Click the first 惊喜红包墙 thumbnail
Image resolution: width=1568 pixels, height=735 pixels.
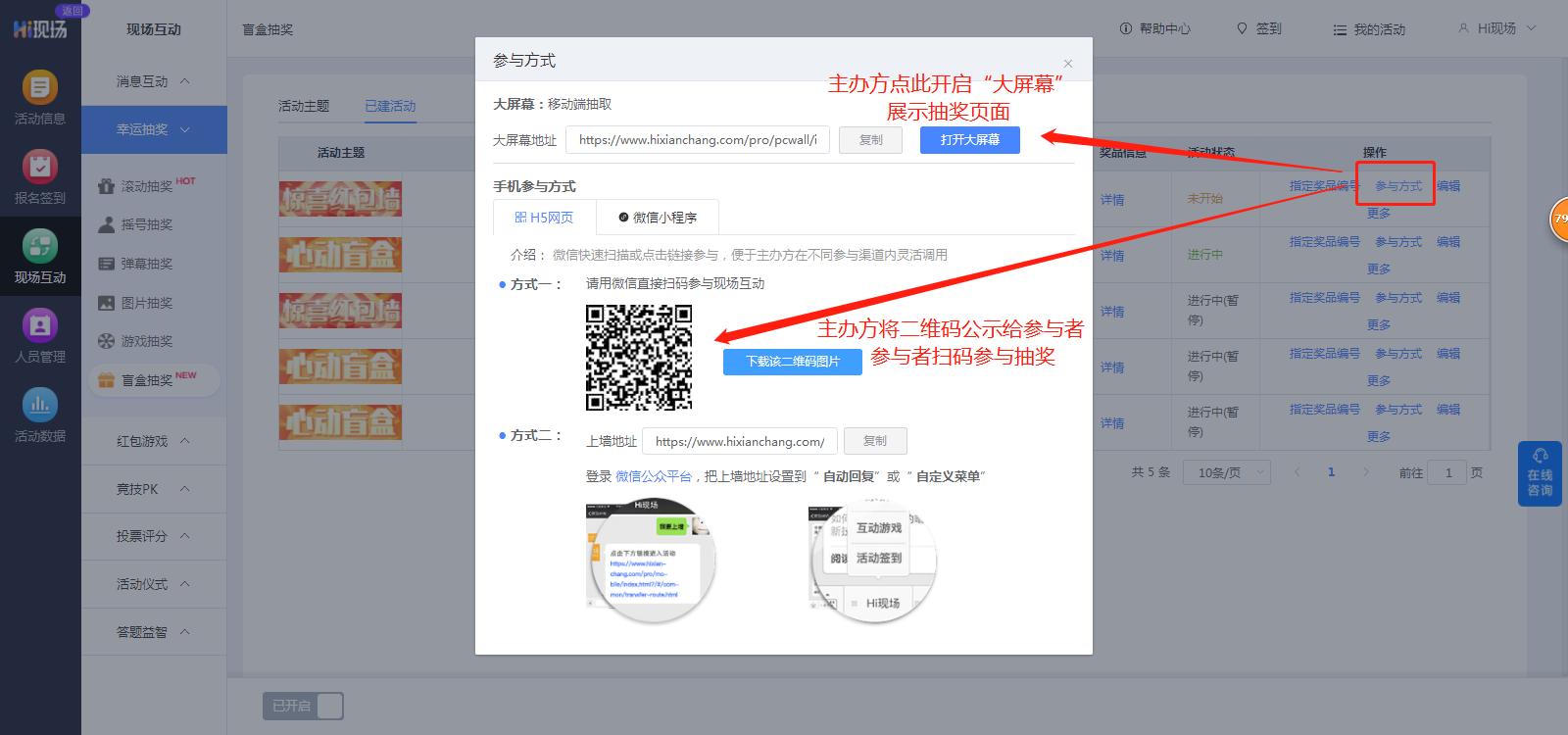point(340,199)
